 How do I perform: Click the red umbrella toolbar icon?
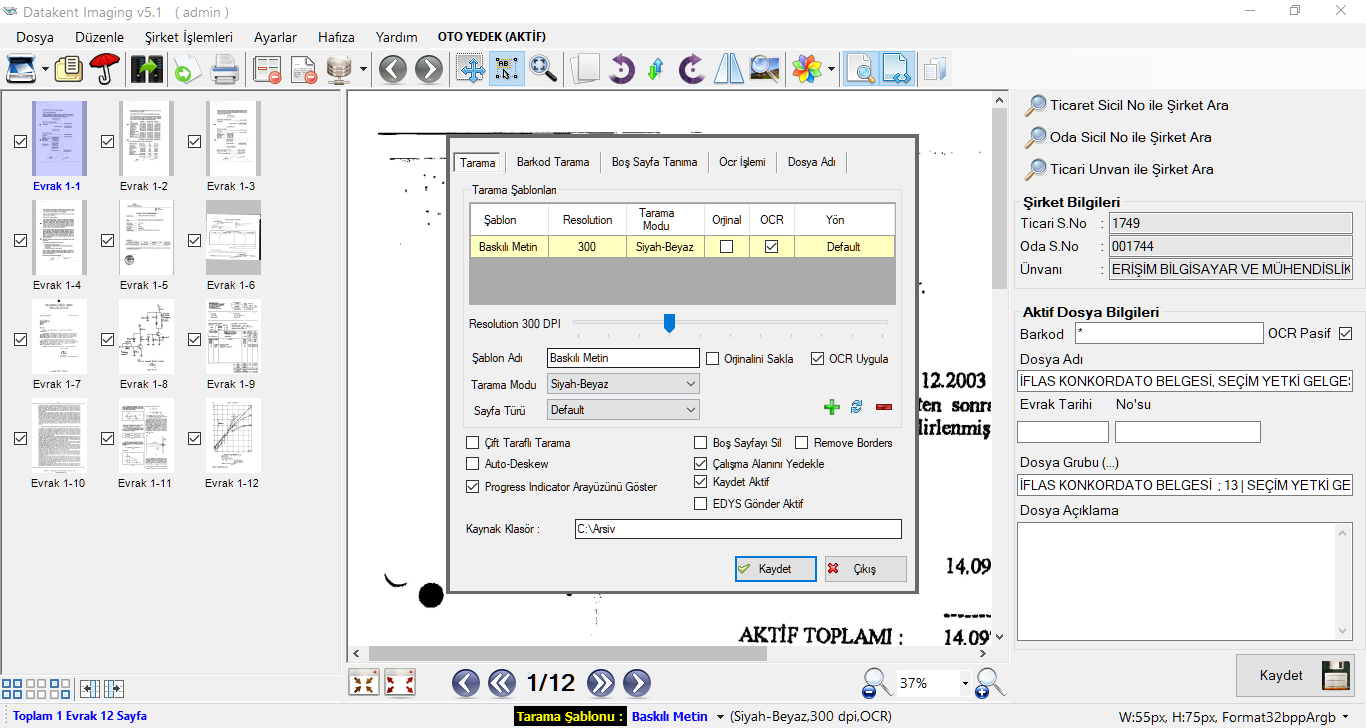104,69
